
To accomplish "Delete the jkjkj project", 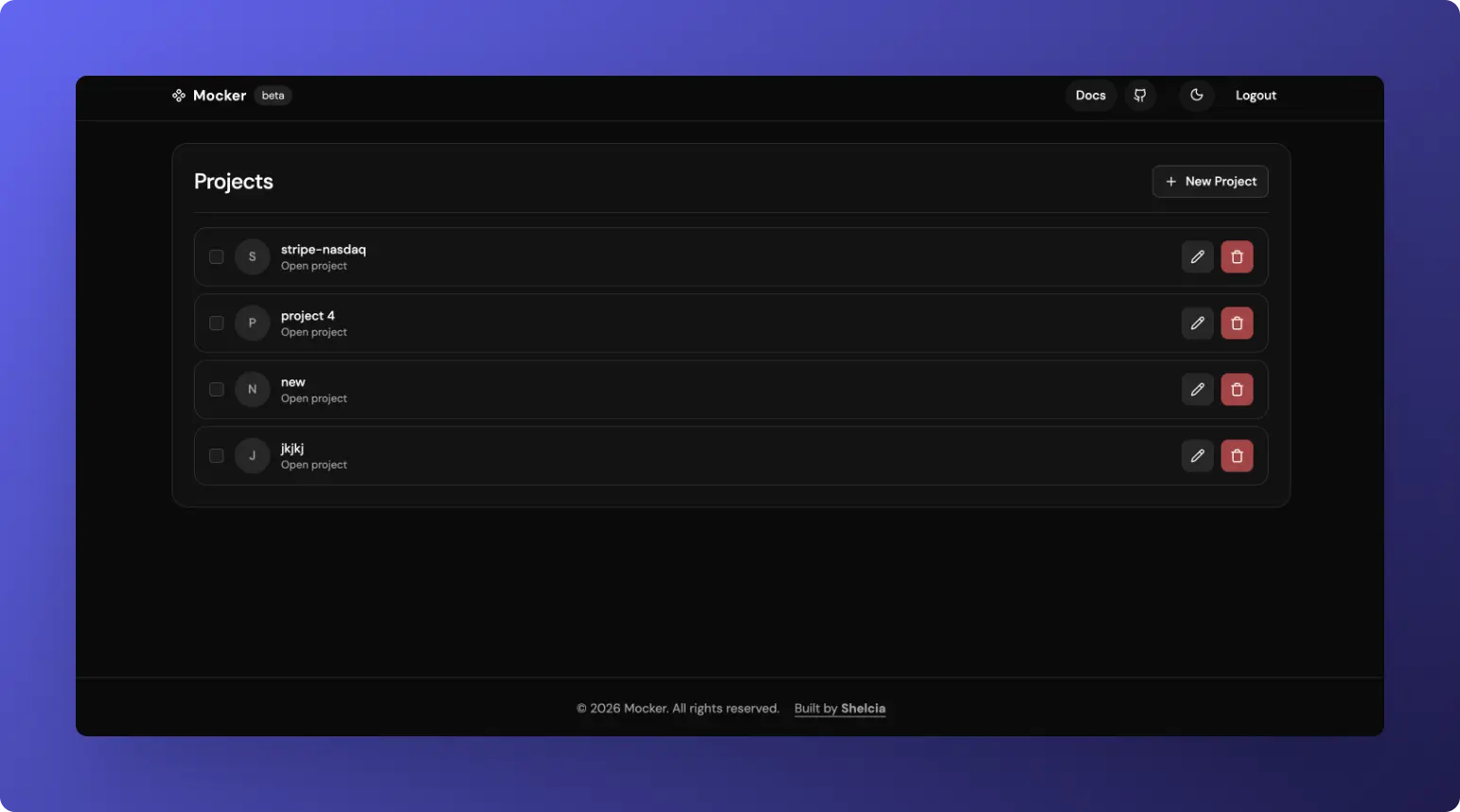I will click(1237, 456).
